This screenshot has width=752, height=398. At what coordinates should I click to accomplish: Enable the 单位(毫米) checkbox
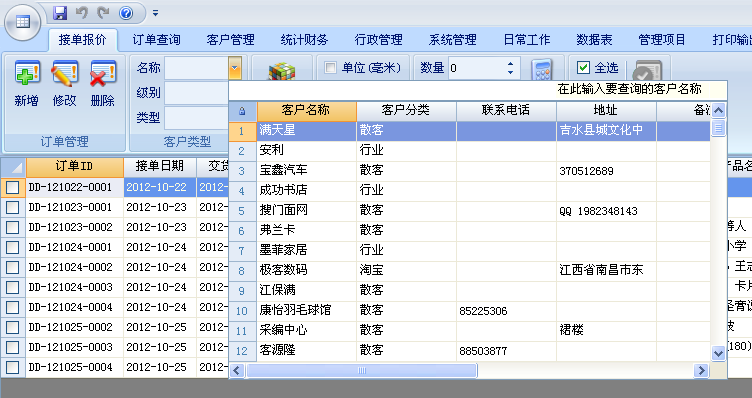pyautogui.click(x=330, y=68)
